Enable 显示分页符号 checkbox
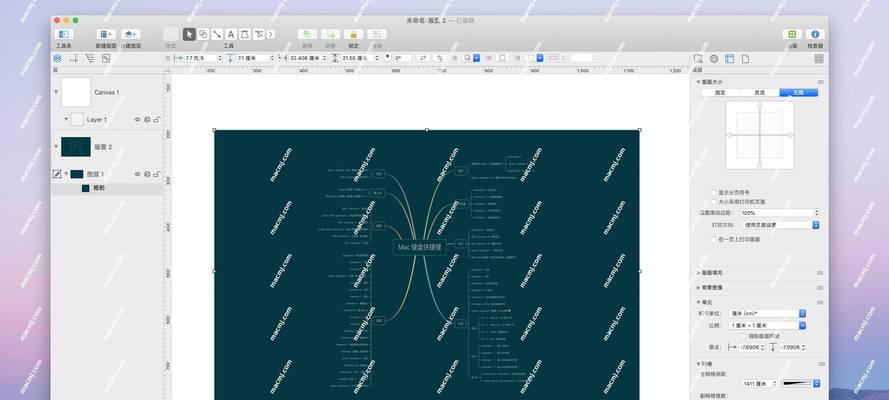The height and width of the screenshot is (400, 889). 714,193
